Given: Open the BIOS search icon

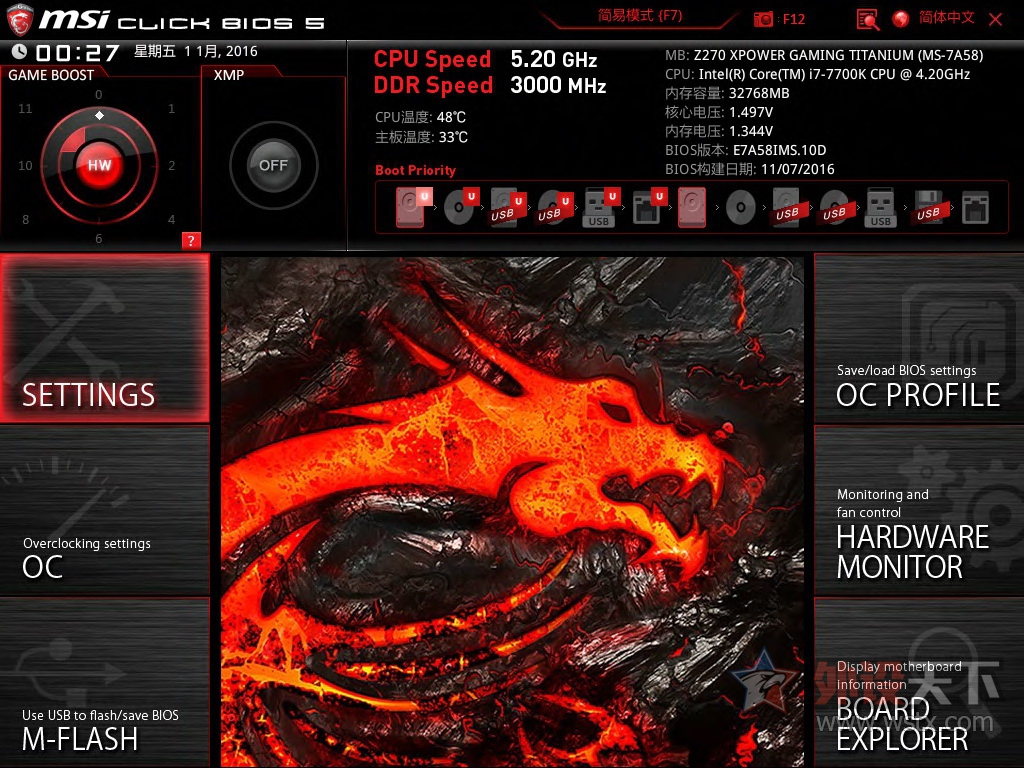Looking at the screenshot, I should 868,19.
